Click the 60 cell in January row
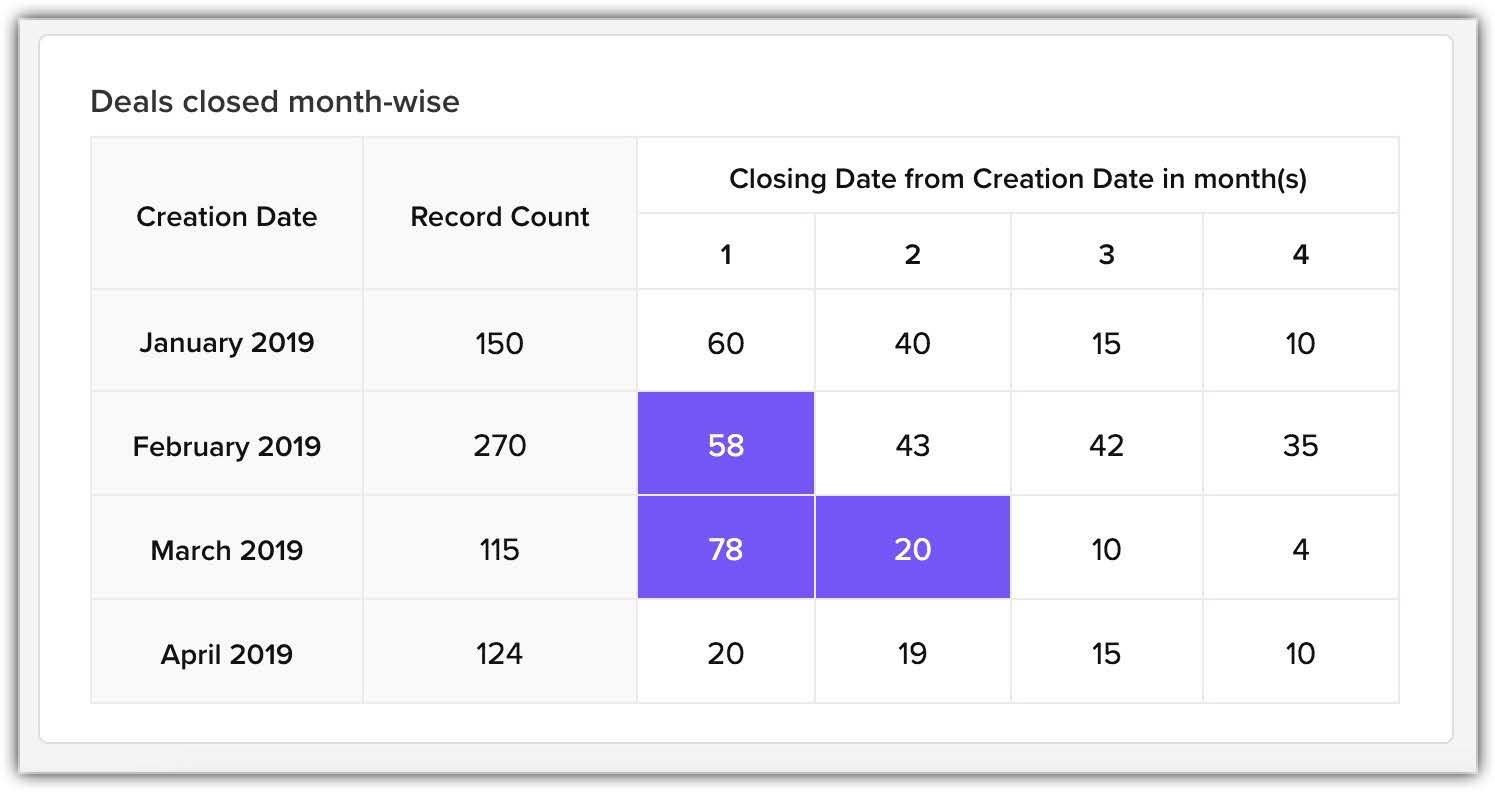 point(726,343)
